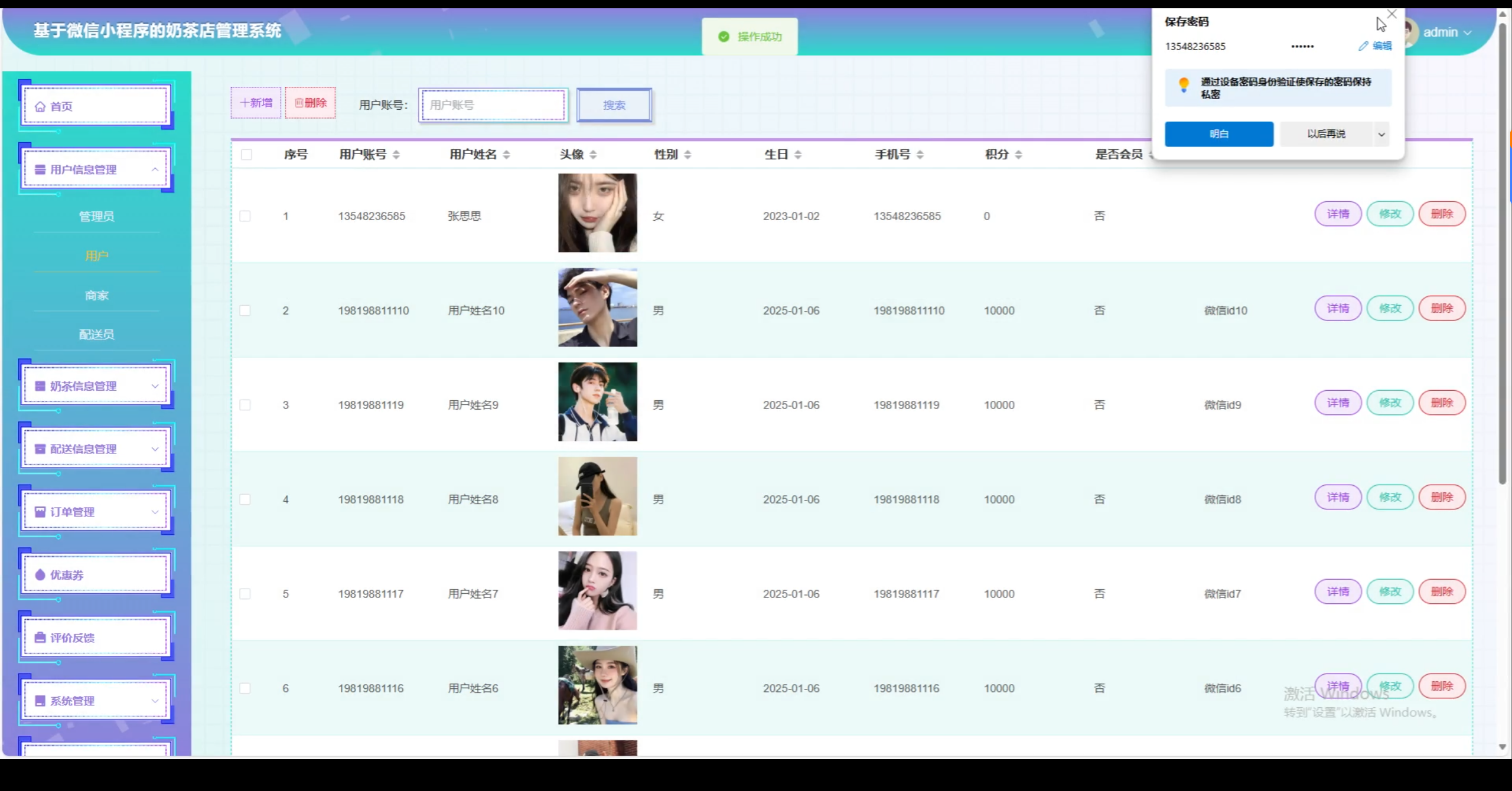Focus the 用户账号 search input field
Screen dimensions: 1512x791
pyautogui.click(x=493, y=105)
